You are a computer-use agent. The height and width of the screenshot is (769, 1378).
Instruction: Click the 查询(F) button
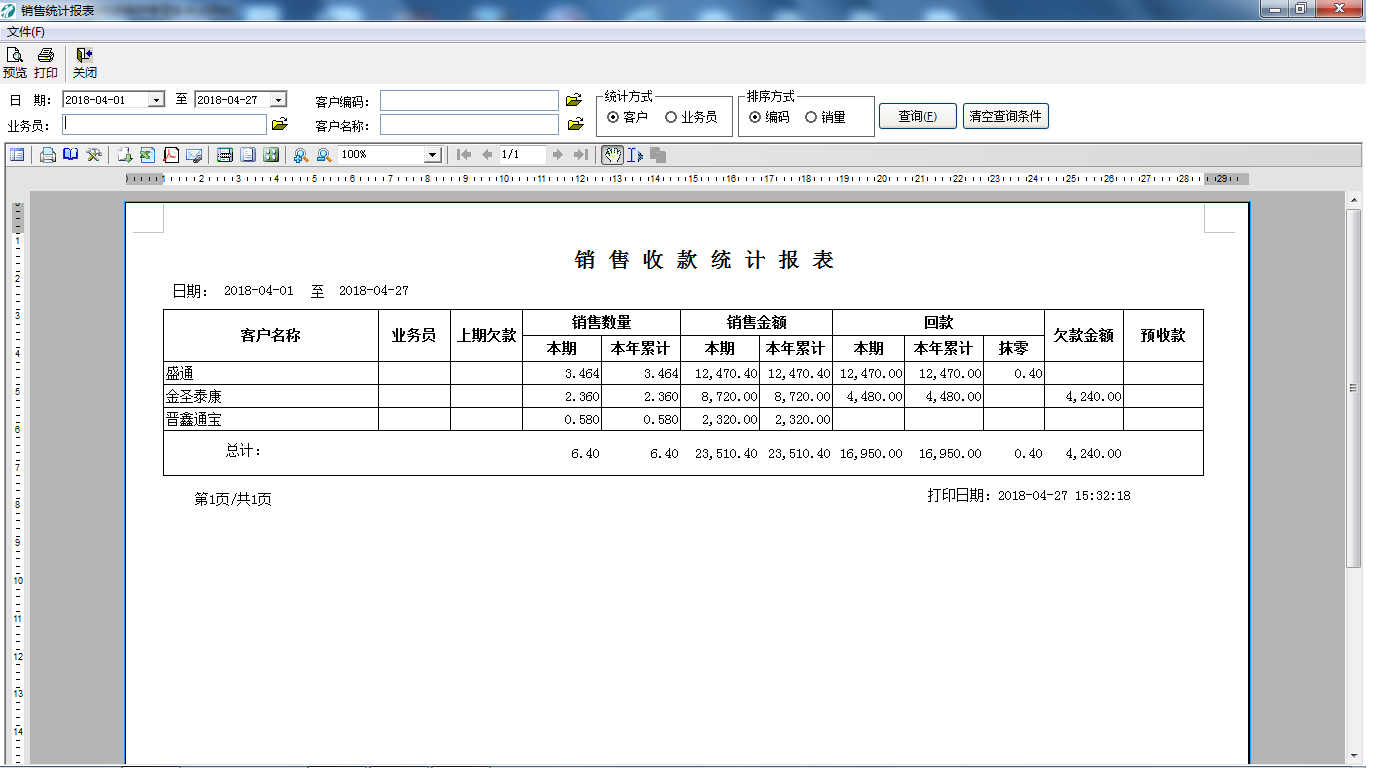918,117
